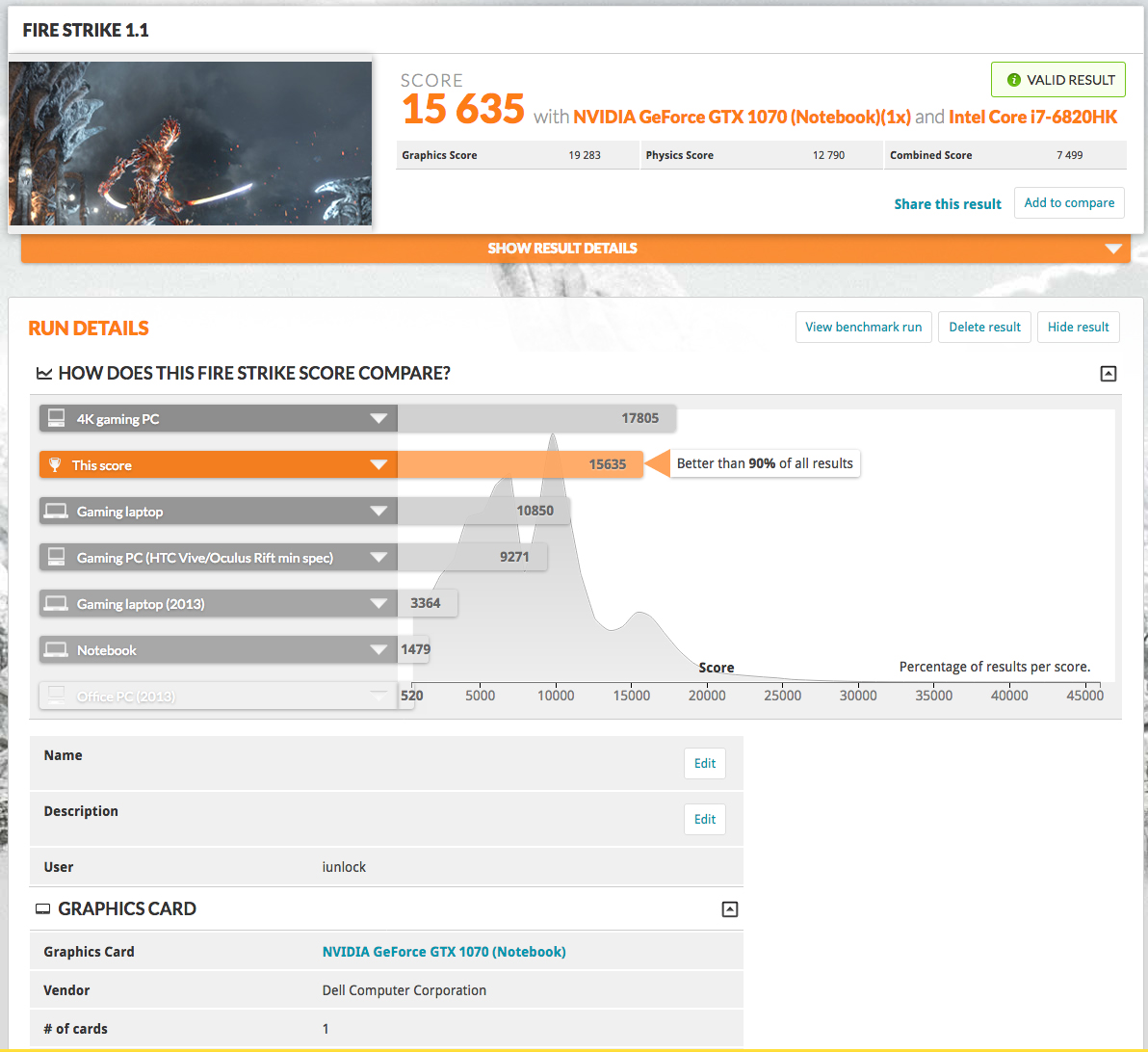The image size is (1148, 1052).
Task: Click the laptop icon on Gaming laptop (2013) row
Action: point(56,603)
